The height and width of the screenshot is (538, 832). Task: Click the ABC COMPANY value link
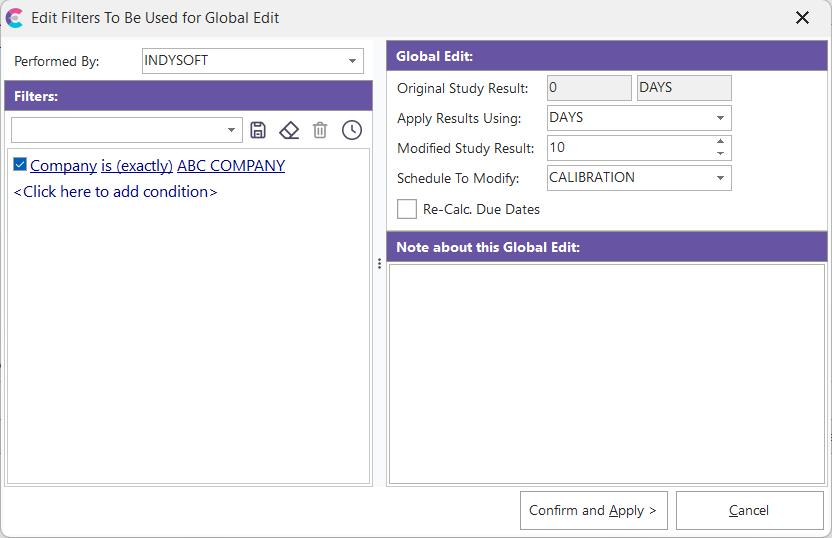tap(231, 166)
